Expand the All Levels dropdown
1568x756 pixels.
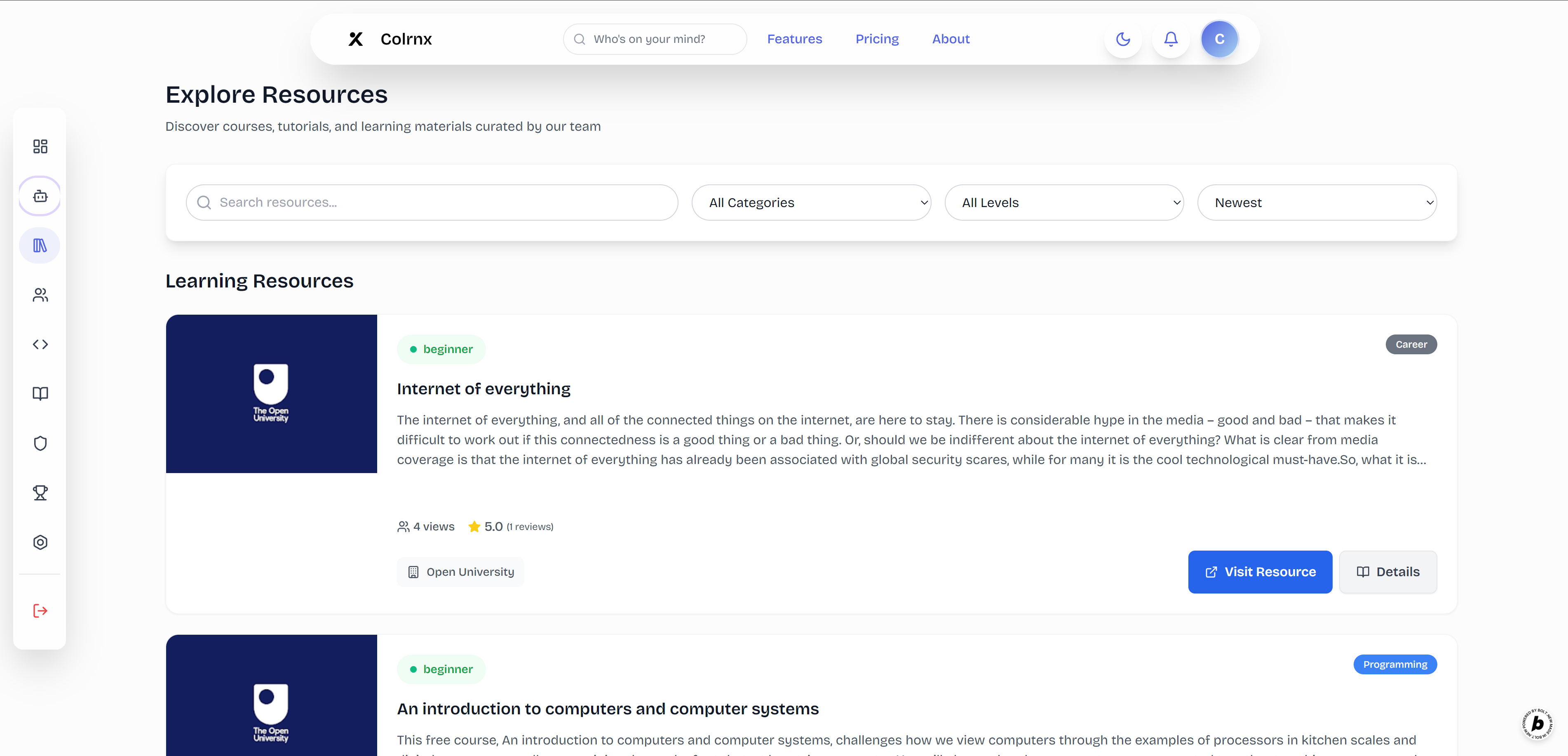[x=1063, y=202]
